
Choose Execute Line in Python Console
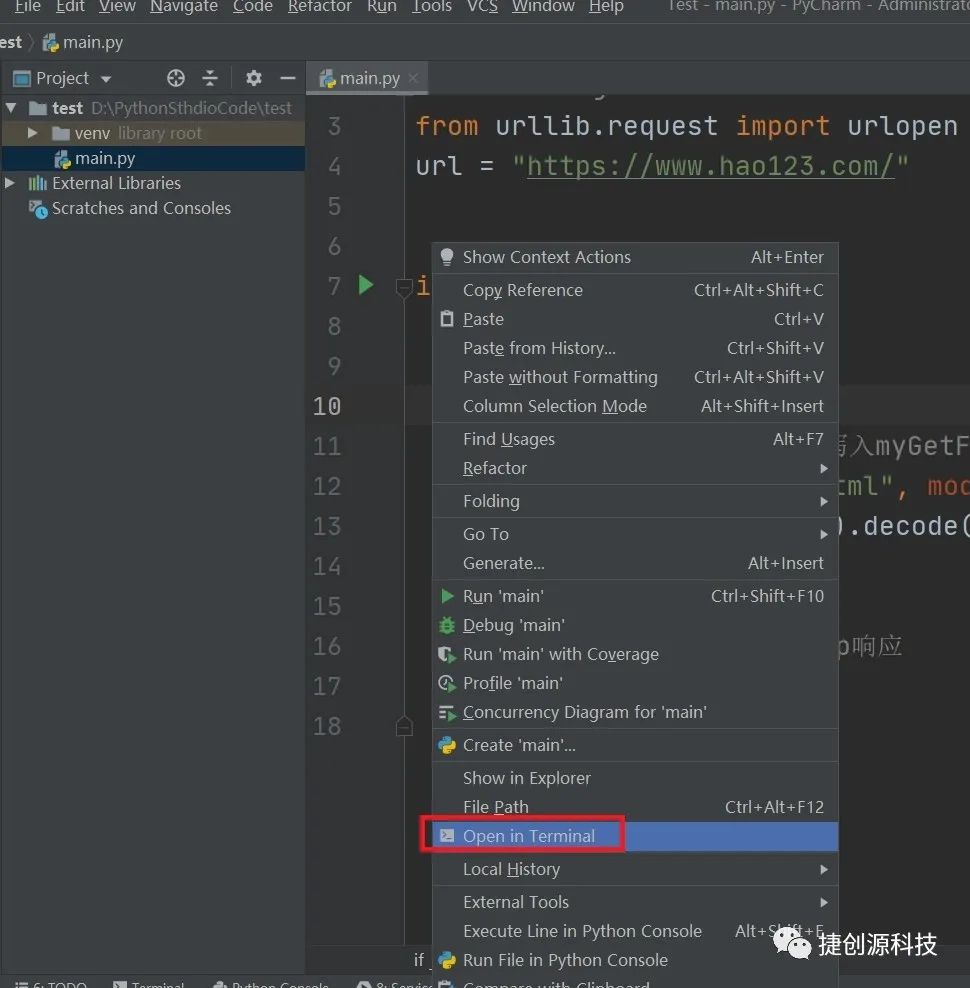[x=635, y=931]
